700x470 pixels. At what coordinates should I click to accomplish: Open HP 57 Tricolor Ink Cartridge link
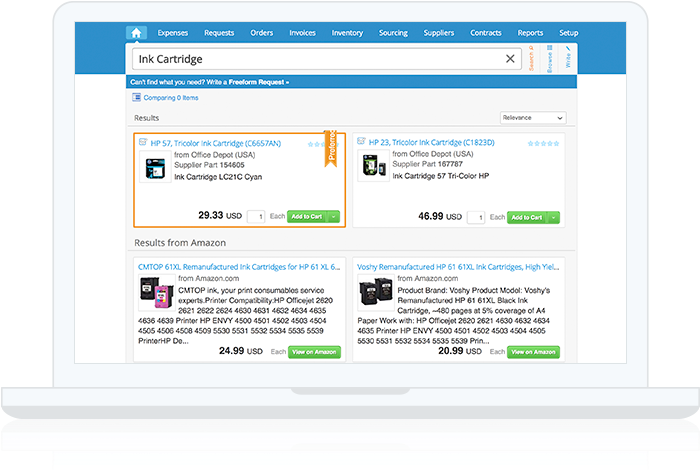pyautogui.click(x=216, y=143)
